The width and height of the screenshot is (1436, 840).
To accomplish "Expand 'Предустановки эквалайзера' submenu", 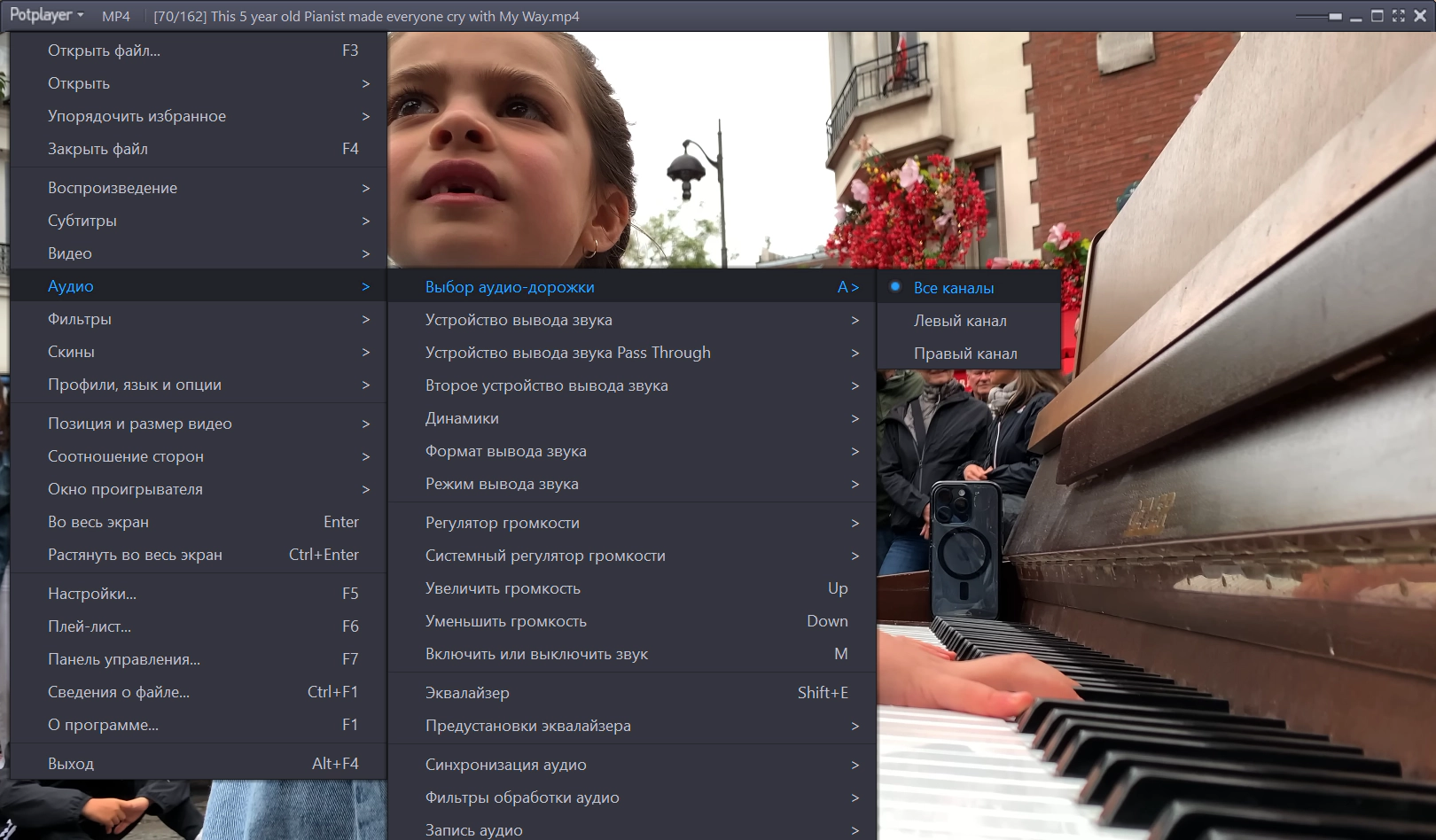I will click(632, 726).
